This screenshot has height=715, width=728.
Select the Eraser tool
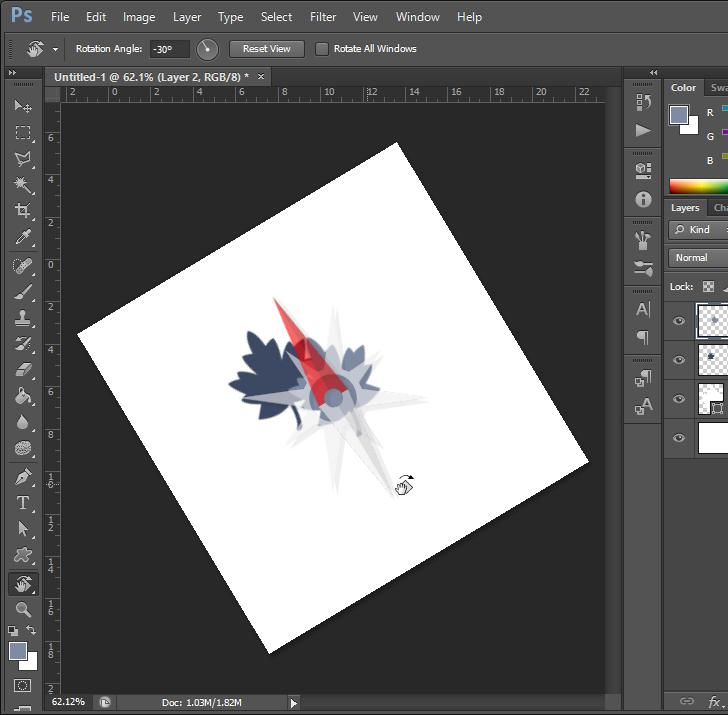[x=23, y=370]
